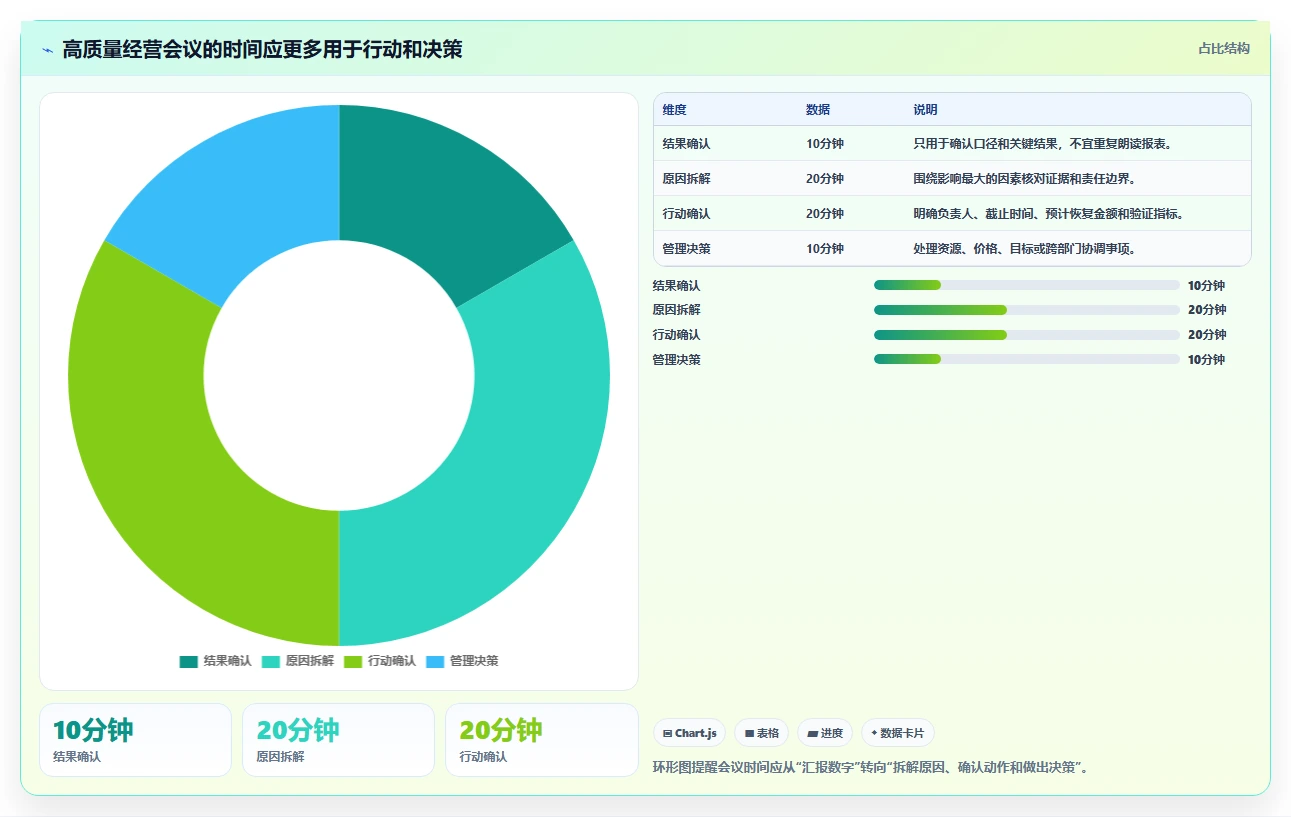
Task: Click the lightning icon beside the title
Action: tap(47, 50)
